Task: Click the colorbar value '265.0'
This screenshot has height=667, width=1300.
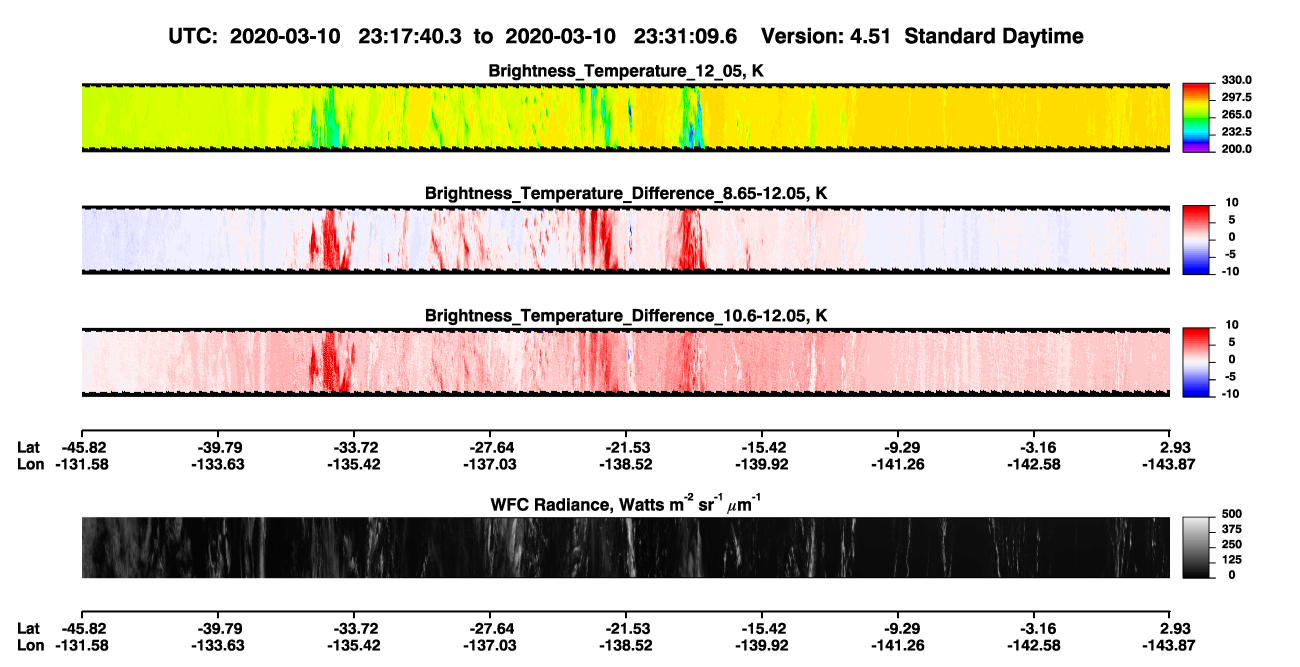Action: pyautogui.click(x=1237, y=114)
